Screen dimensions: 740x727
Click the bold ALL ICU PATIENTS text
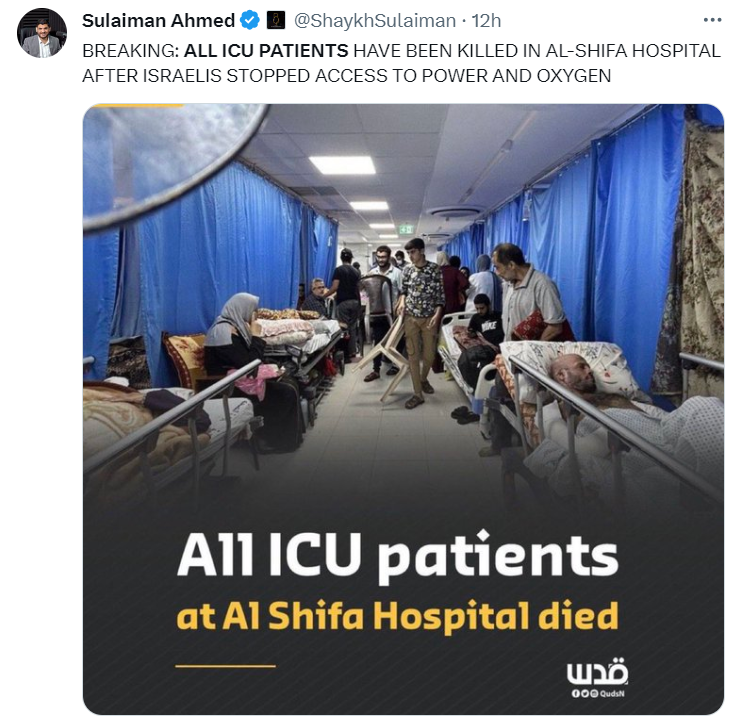[x=266, y=51]
